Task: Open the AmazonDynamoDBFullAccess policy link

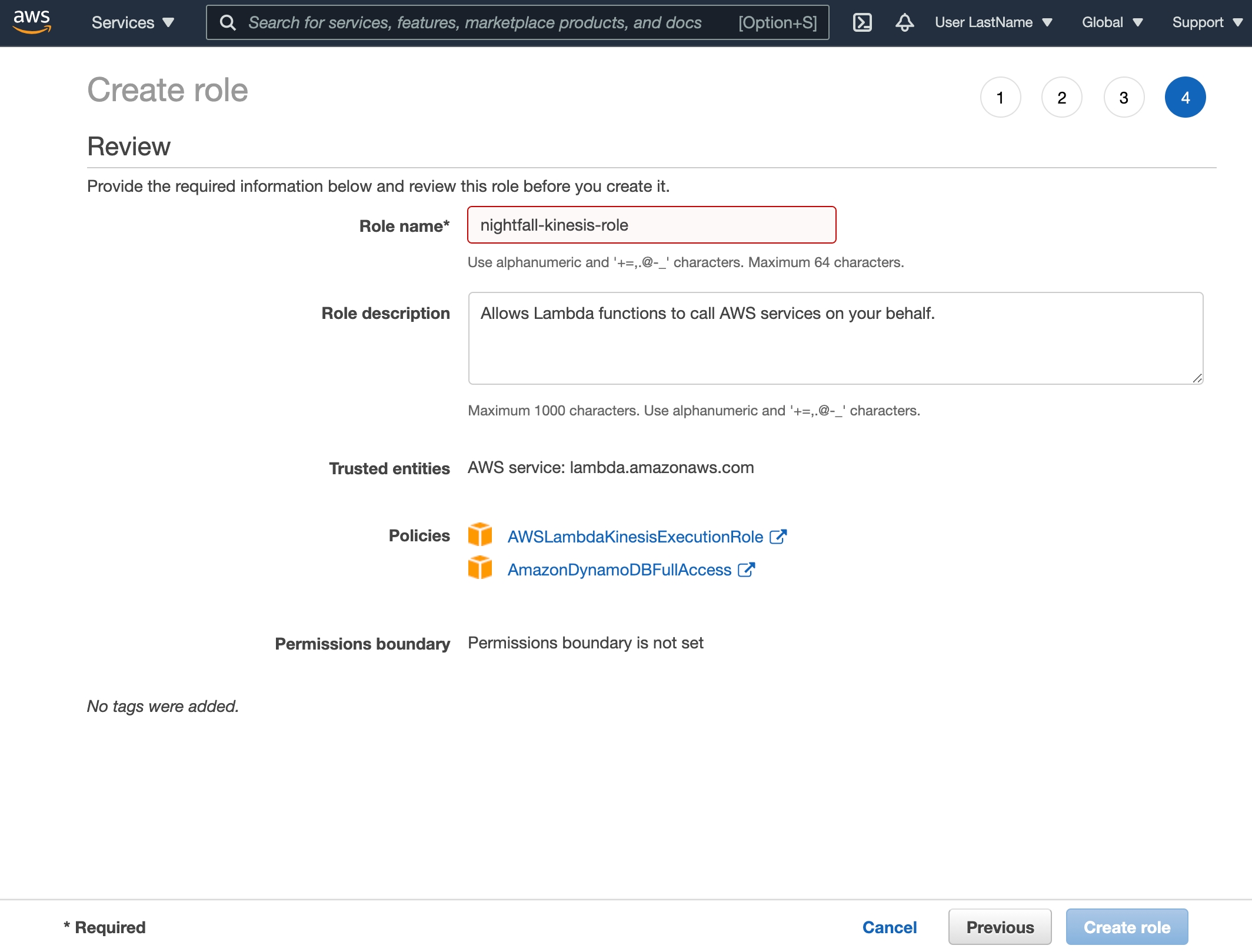Action: click(620, 570)
